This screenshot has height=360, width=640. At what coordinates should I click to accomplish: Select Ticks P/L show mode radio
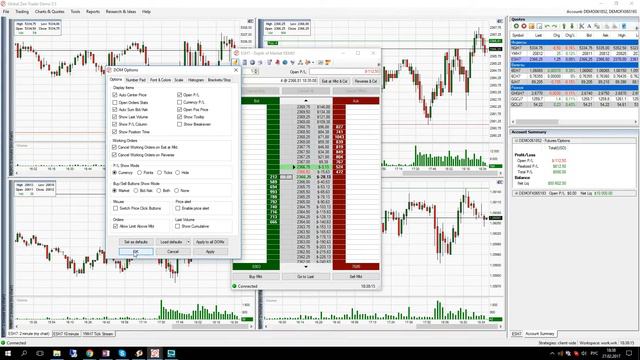tap(160, 173)
